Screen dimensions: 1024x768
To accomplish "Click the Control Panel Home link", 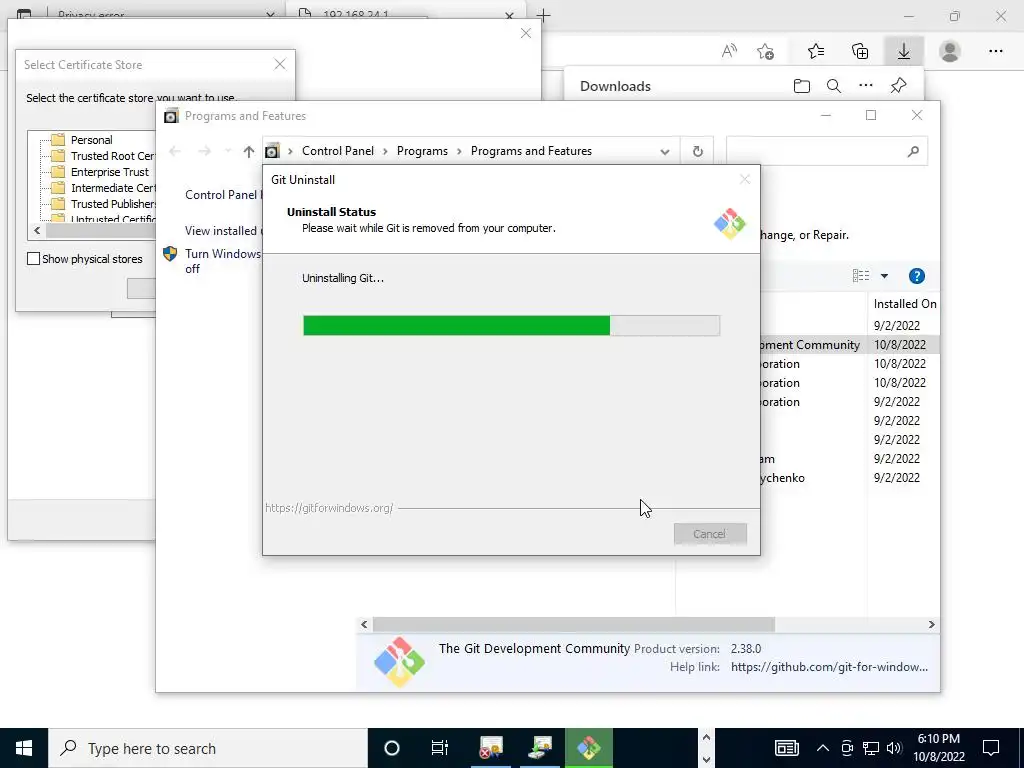I will [223, 195].
